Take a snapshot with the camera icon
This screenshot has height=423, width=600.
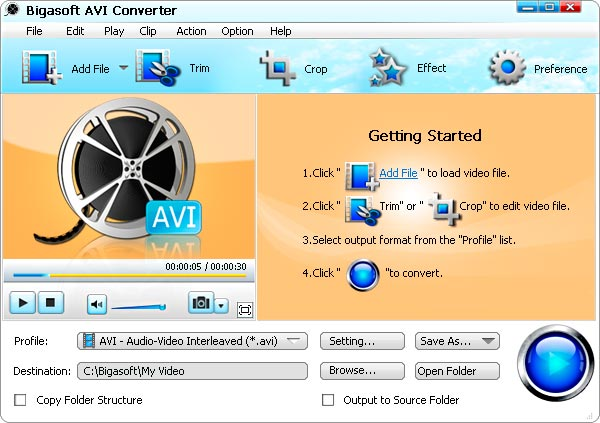pos(201,303)
